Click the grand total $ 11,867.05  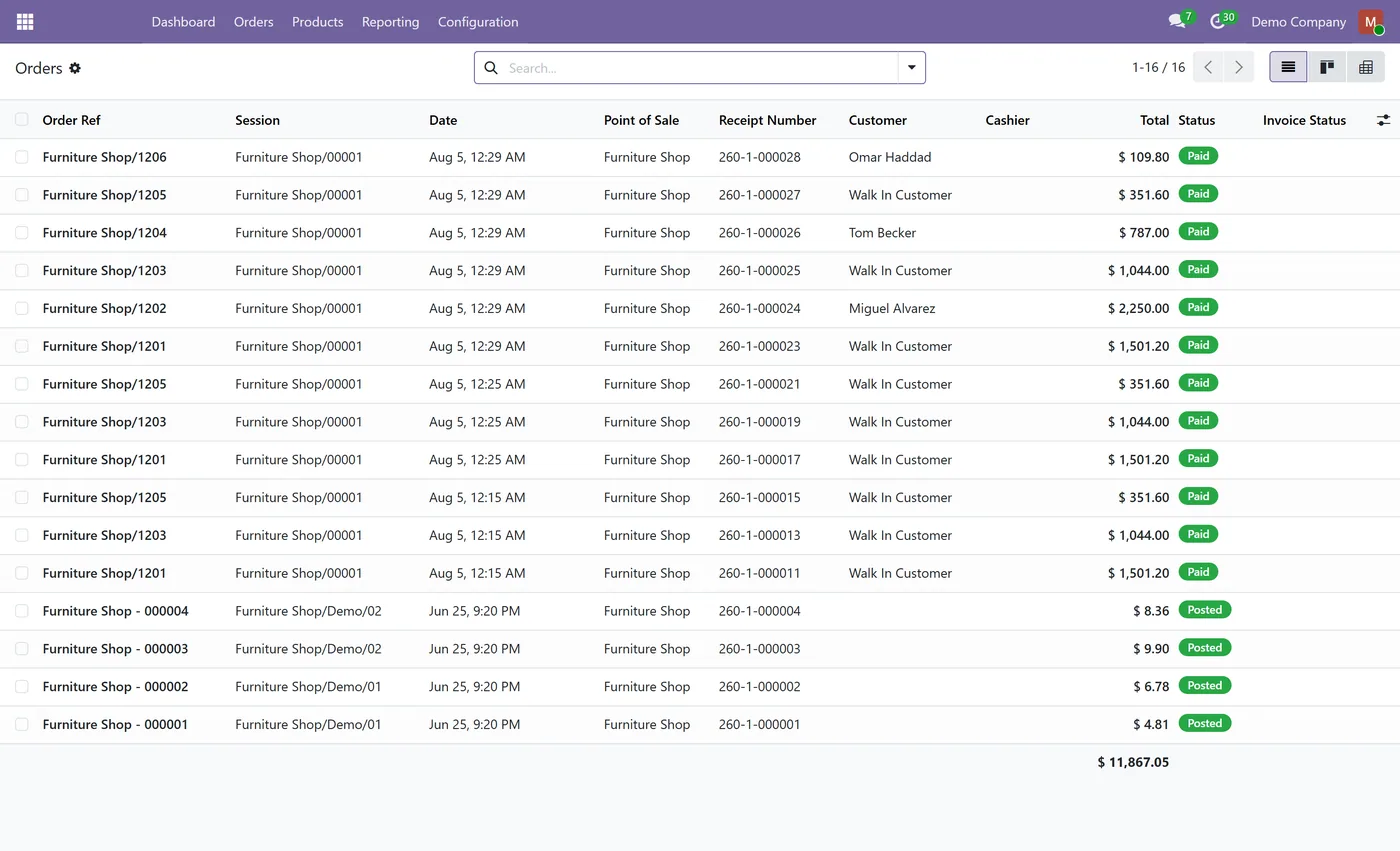[x=1133, y=762]
